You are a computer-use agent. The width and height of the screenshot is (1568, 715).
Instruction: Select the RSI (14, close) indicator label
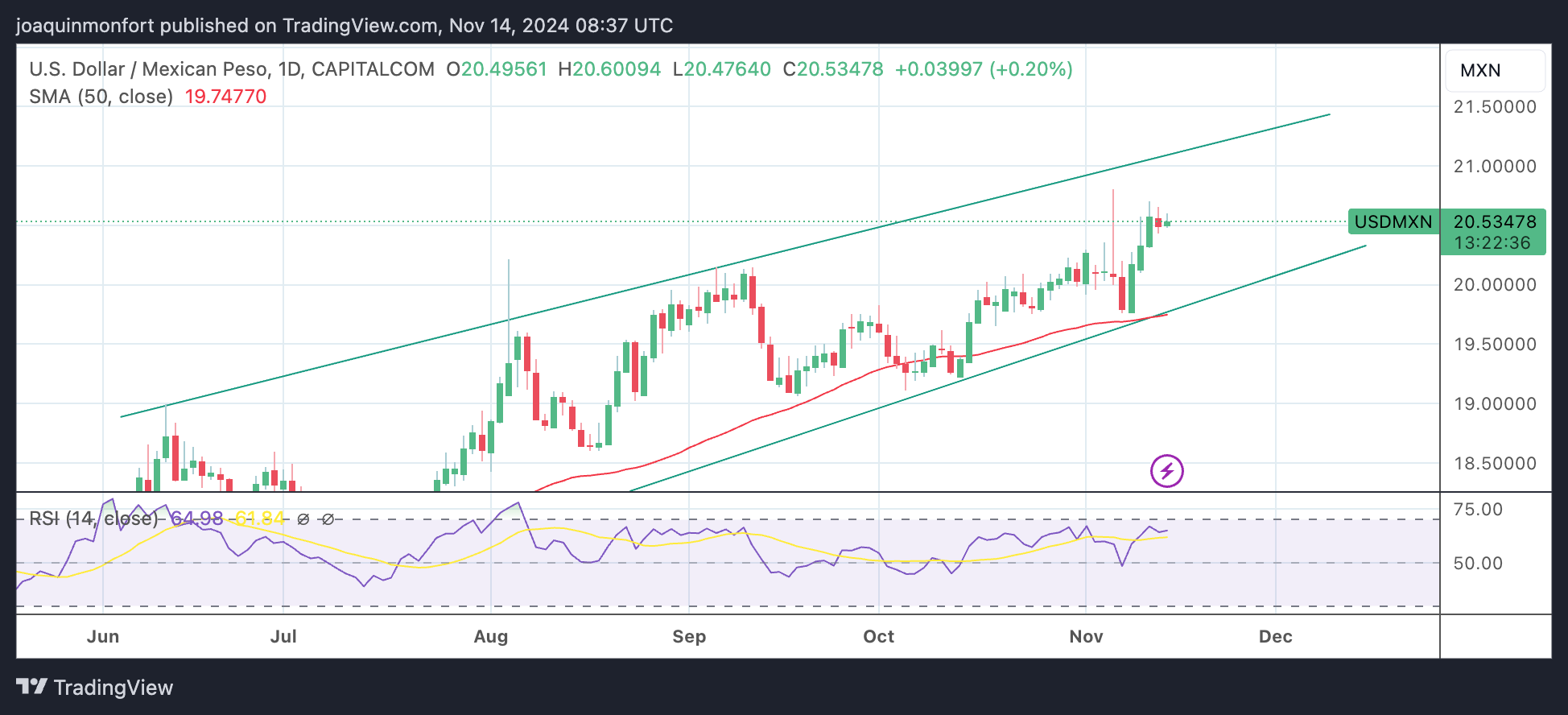93,519
